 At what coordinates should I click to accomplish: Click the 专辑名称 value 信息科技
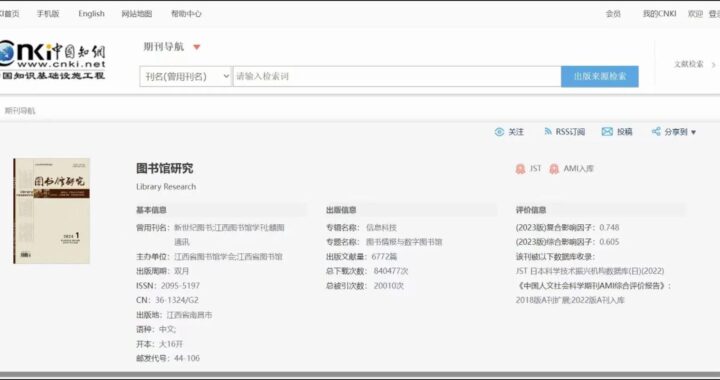click(381, 227)
